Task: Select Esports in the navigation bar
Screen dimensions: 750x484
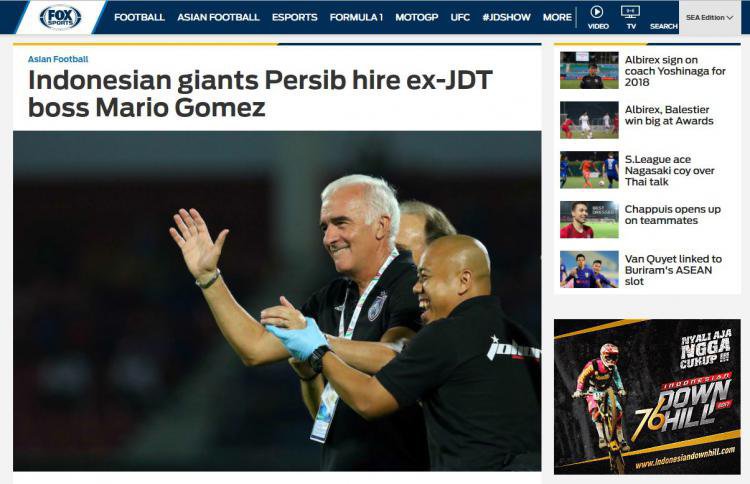Action: (295, 17)
